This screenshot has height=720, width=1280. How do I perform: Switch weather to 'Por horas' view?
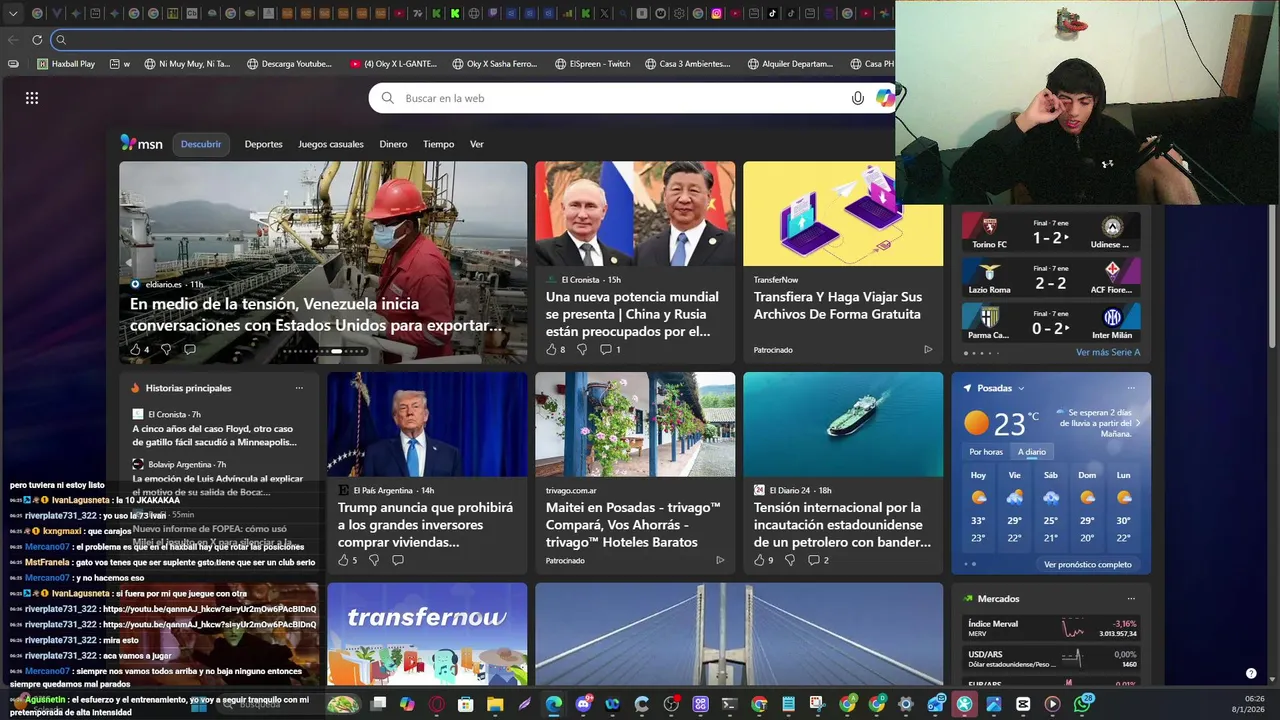986,452
